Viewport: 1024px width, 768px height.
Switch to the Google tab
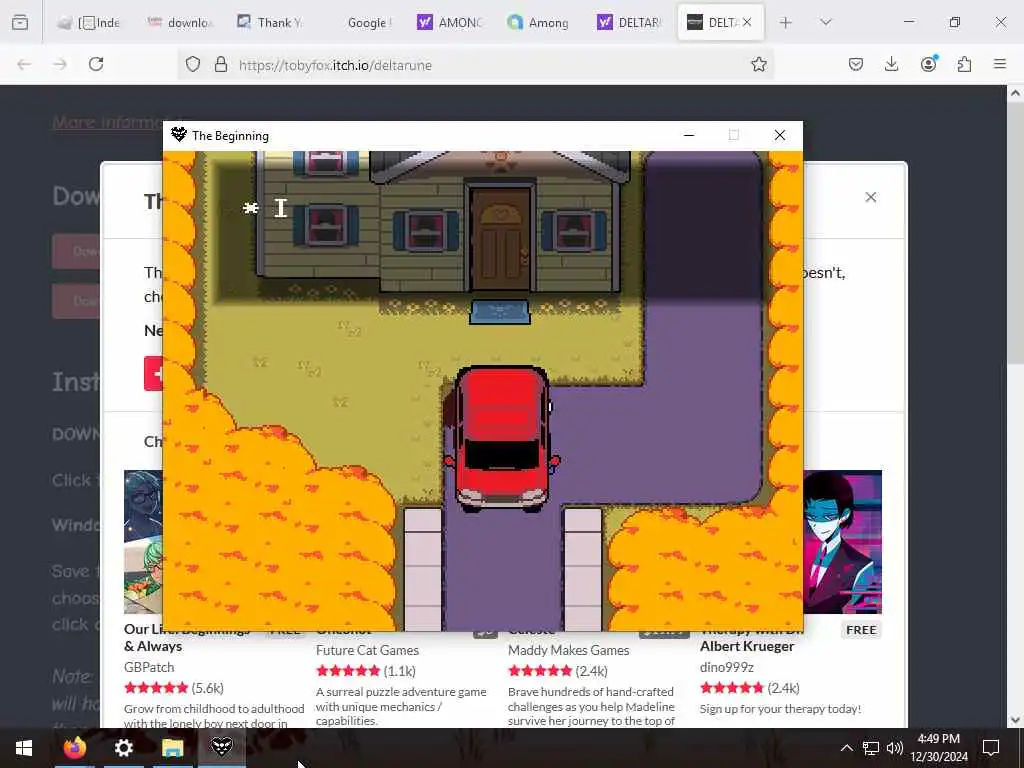pos(360,23)
